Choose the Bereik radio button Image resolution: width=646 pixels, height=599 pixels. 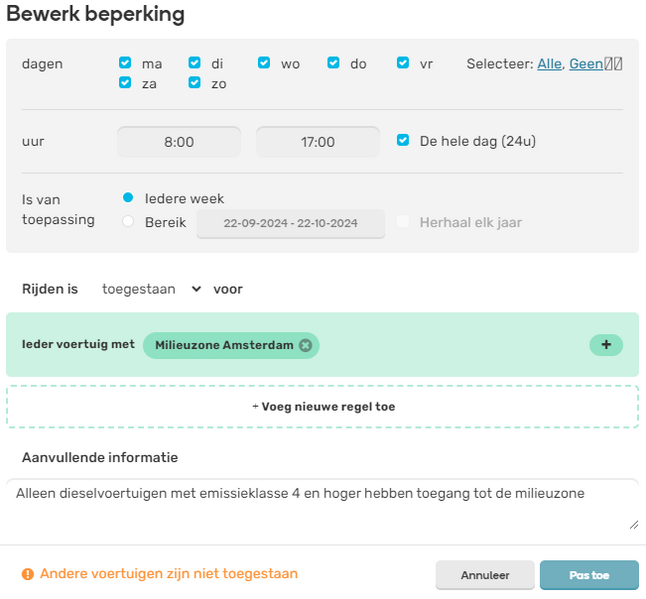[x=128, y=222]
